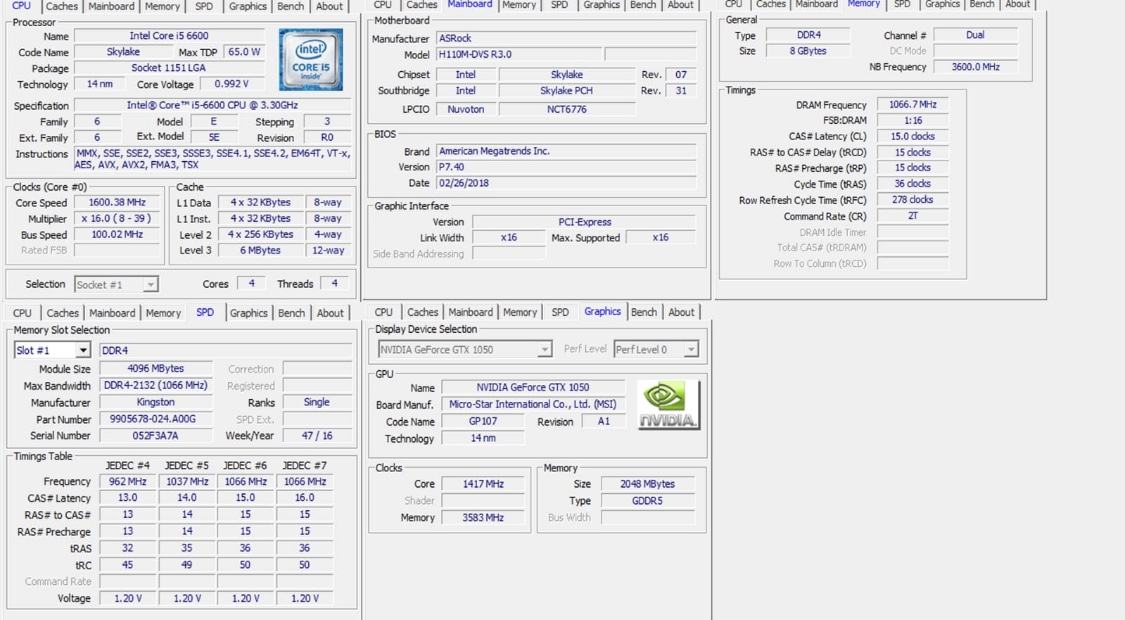Click the Bus Speed value '100.02 MHz'
Screen dimensions: 1125x620
point(117,234)
